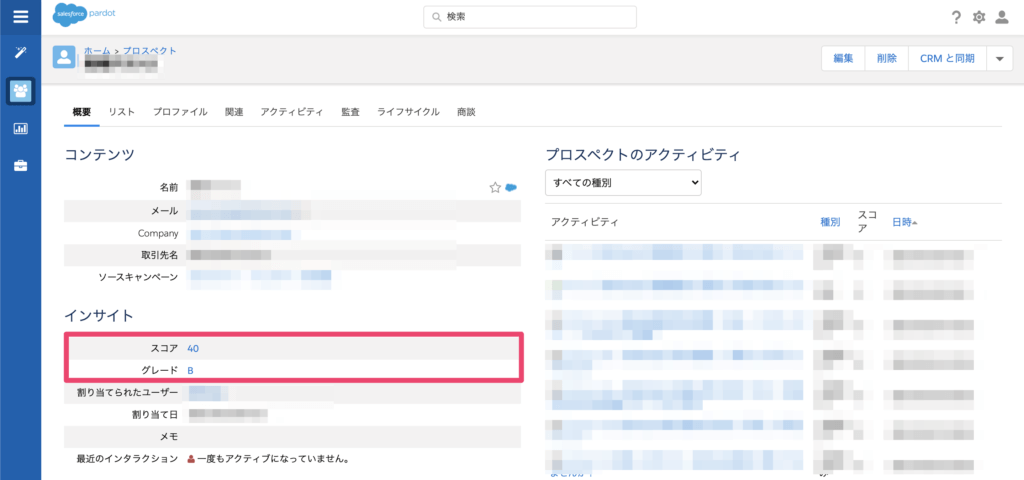Click the アクティビティ column header
The height and width of the screenshot is (480, 1024).
[x=584, y=222]
